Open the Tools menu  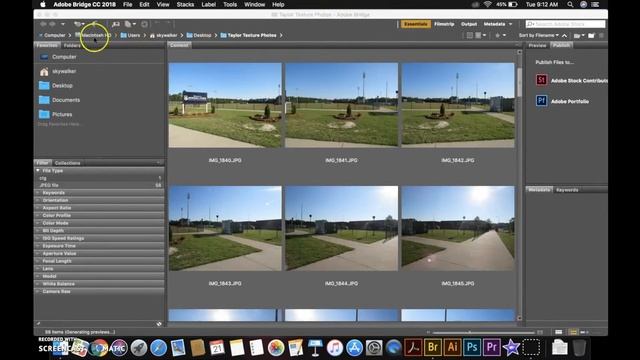tap(230, 4)
